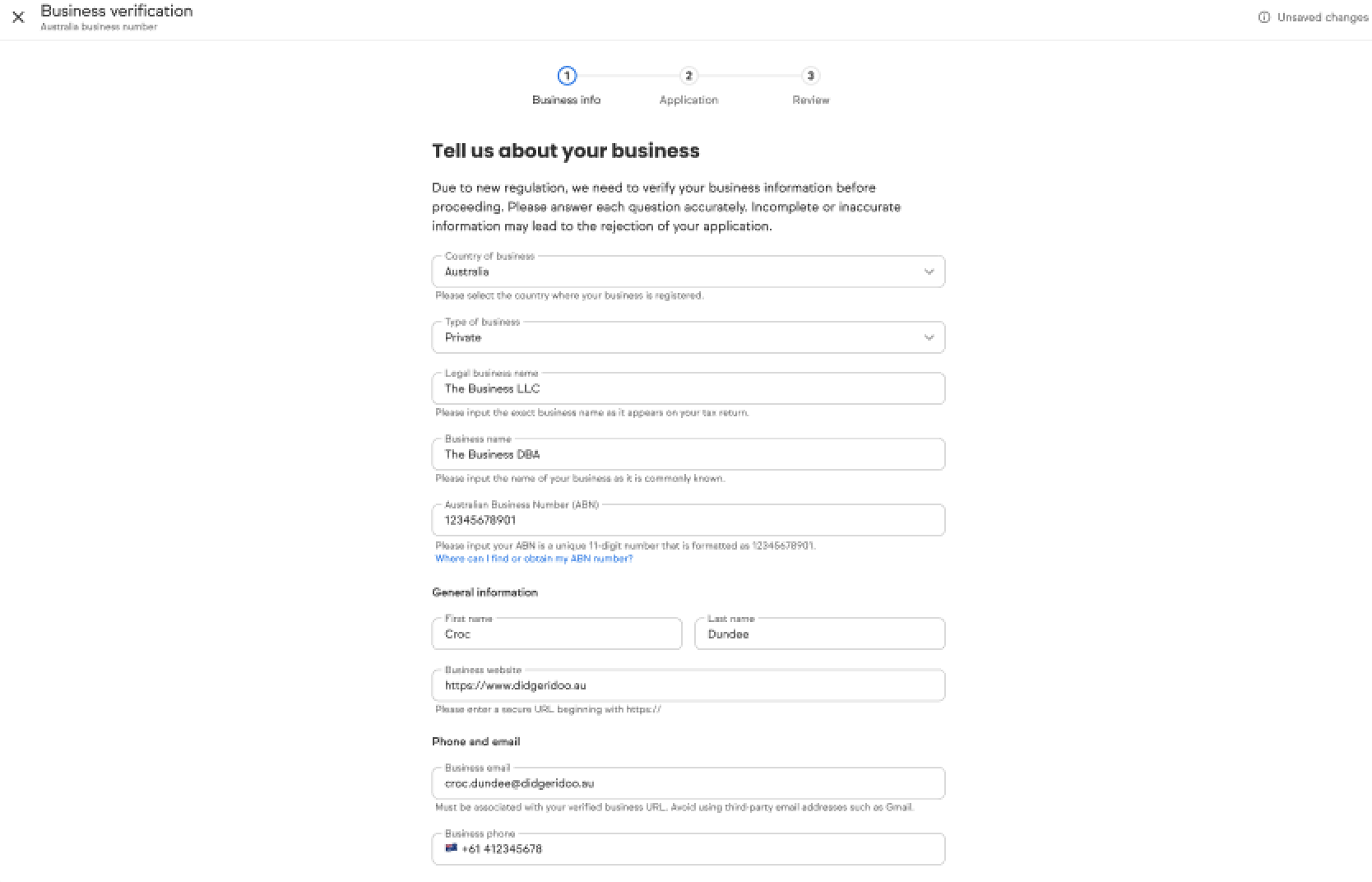Expand the Country of business chevron
The height and width of the screenshot is (882, 1372).
tap(929, 272)
